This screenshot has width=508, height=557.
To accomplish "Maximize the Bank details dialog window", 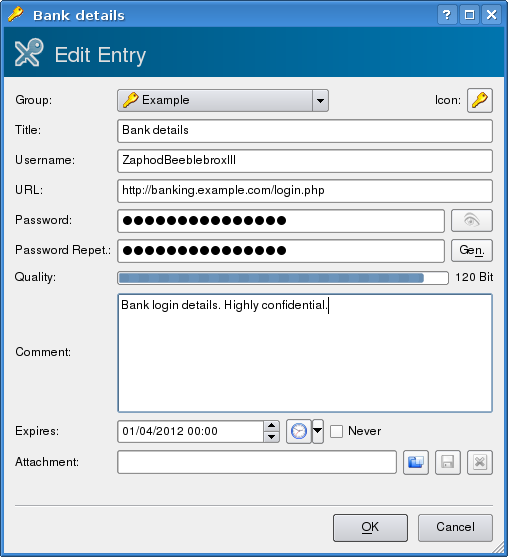I will tap(469, 15).
